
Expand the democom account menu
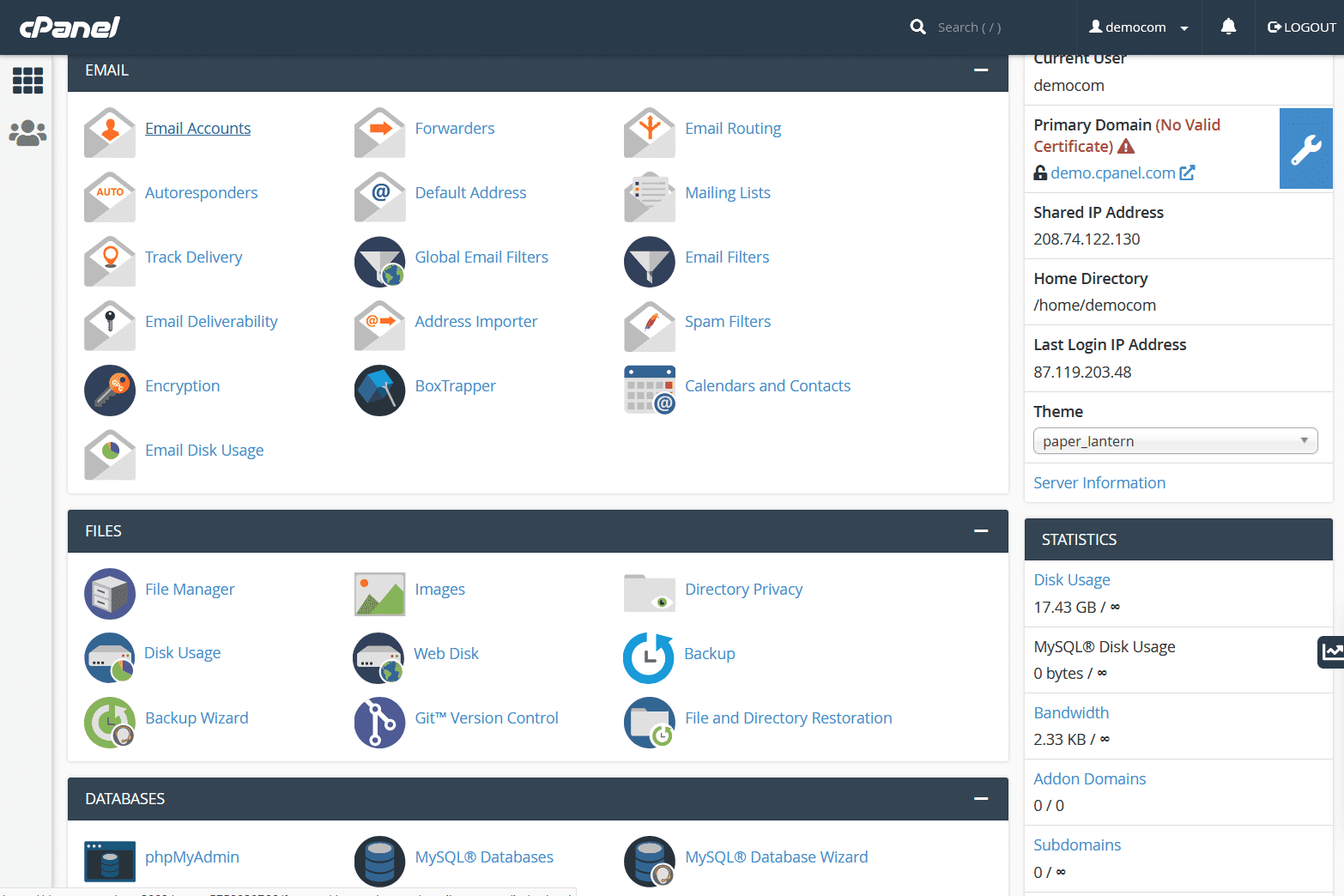pyautogui.click(x=1139, y=27)
